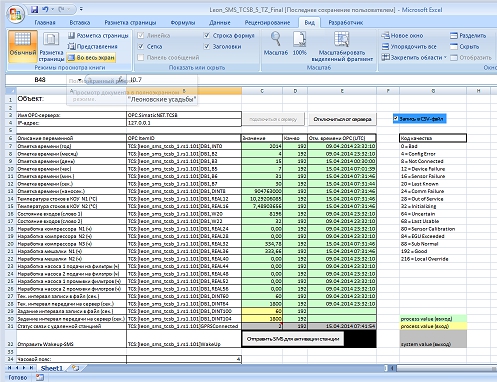Open Формулы ribbon tab

[183, 23]
